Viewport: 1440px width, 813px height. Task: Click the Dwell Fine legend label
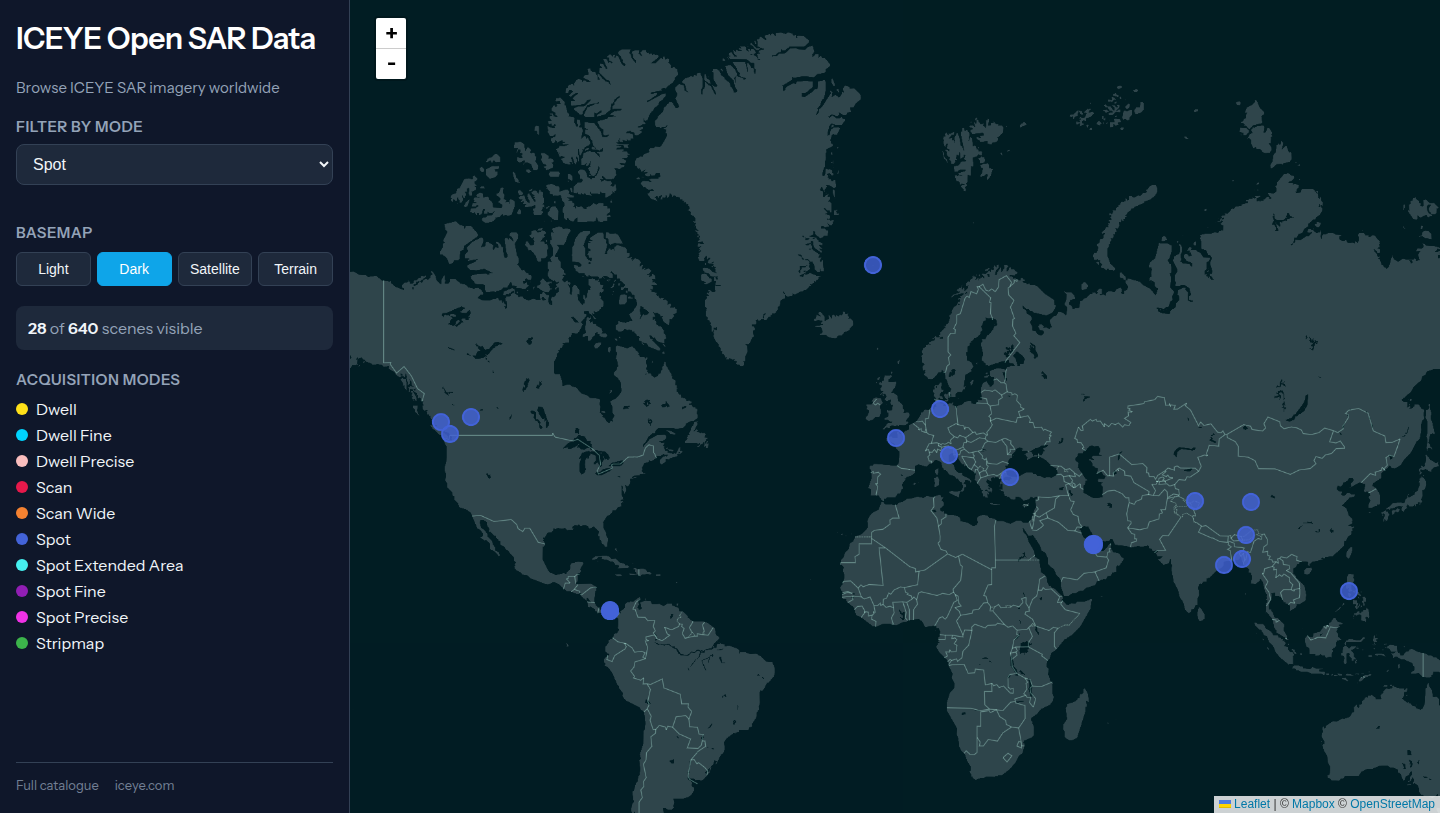pos(74,436)
